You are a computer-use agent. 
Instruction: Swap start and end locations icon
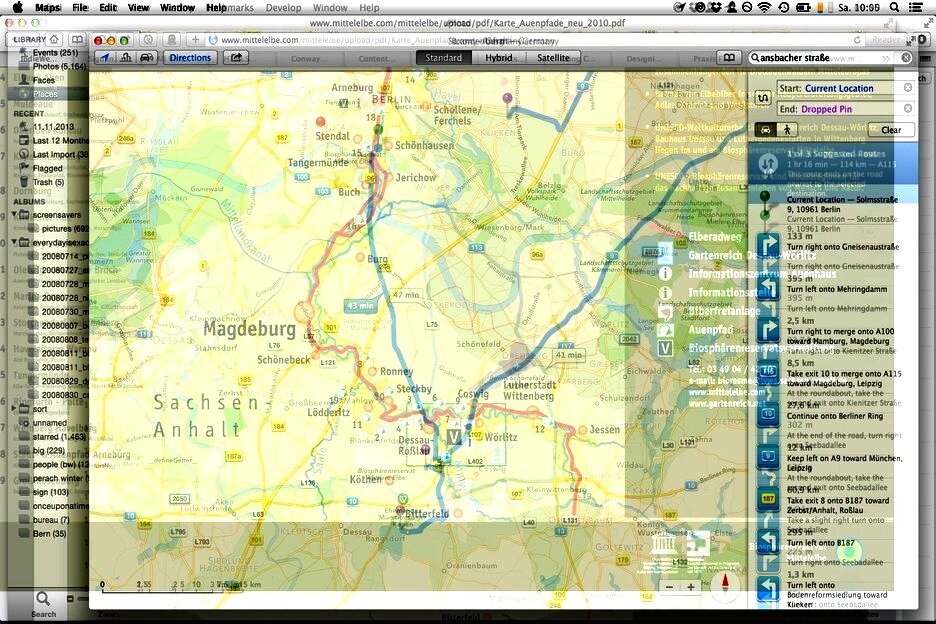click(x=762, y=99)
